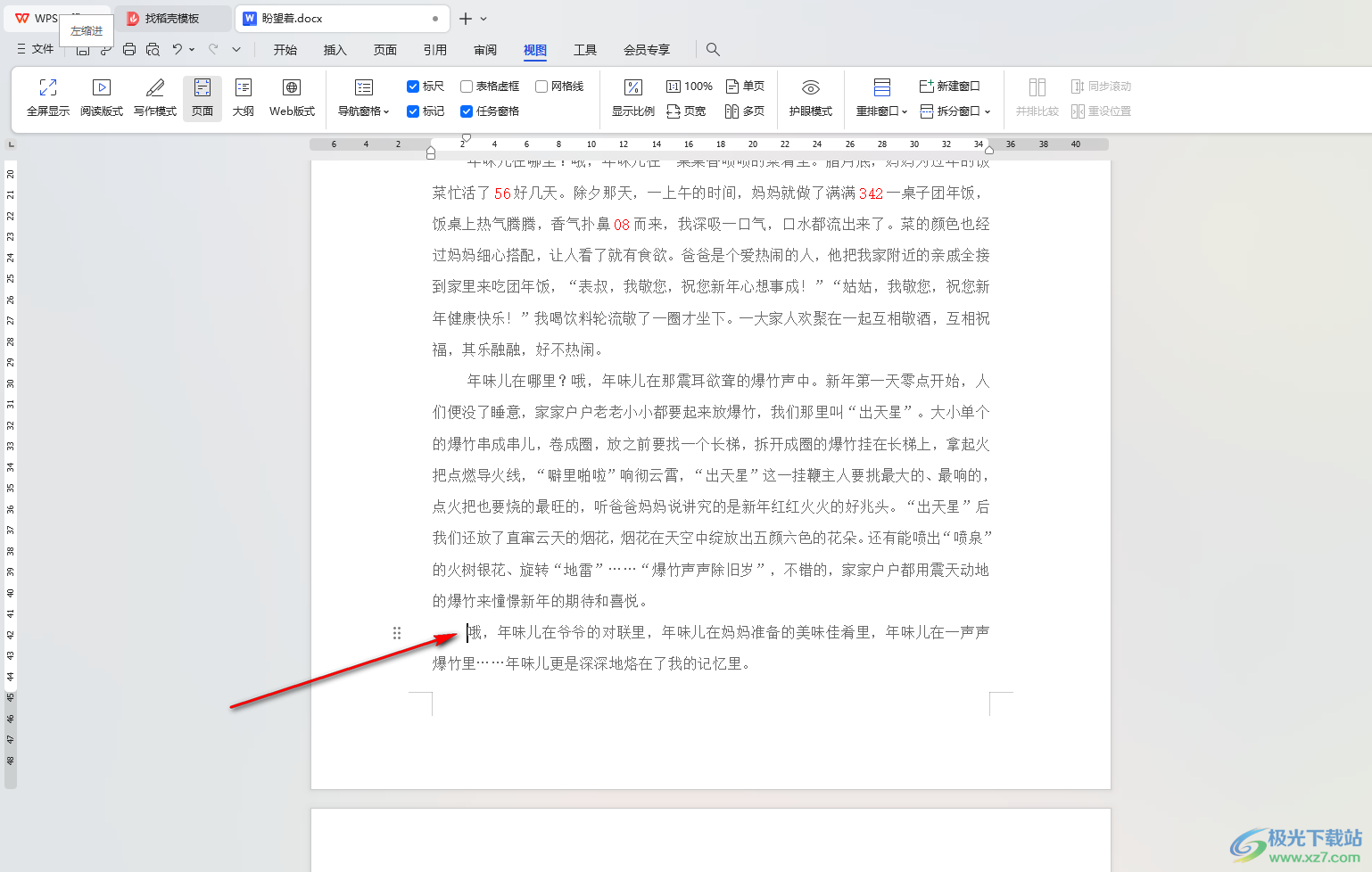Click the paragraph drag handle beside text
Image resolution: width=1372 pixels, height=872 pixels.
coord(397,633)
